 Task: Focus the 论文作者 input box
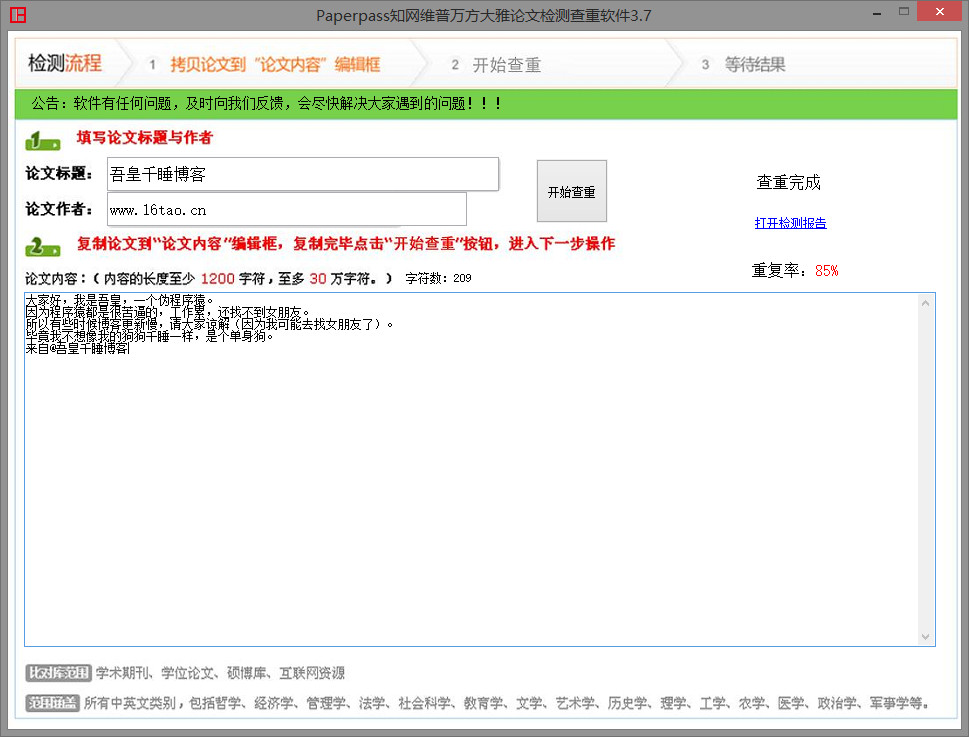pos(286,210)
